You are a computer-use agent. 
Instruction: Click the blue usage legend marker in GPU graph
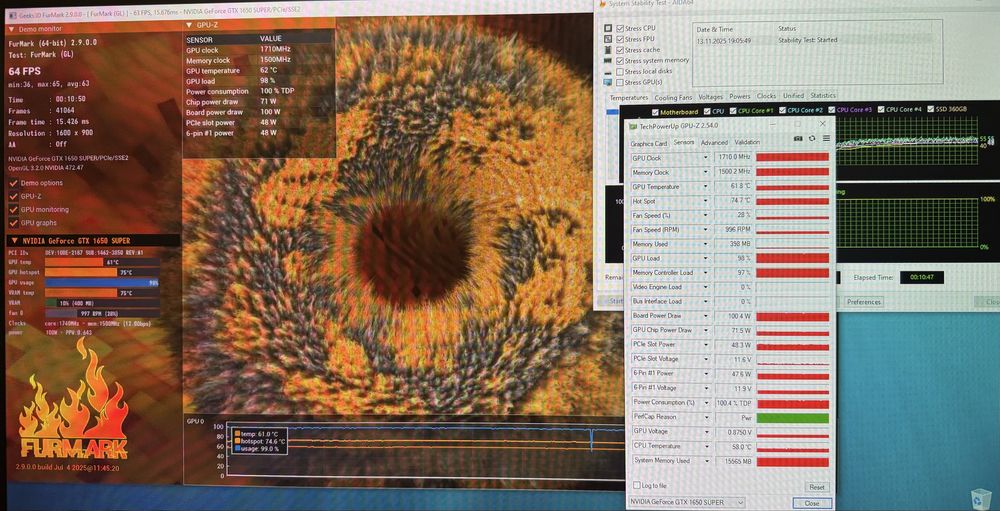click(237, 449)
